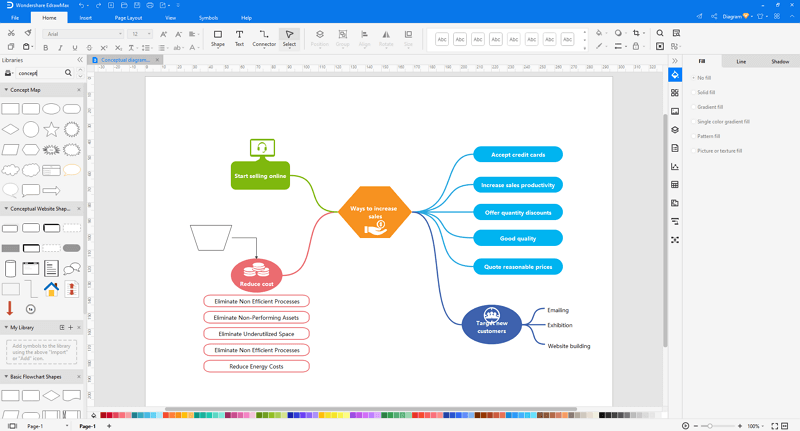
Task: Select the Solid fill option
Action: tap(706, 93)
